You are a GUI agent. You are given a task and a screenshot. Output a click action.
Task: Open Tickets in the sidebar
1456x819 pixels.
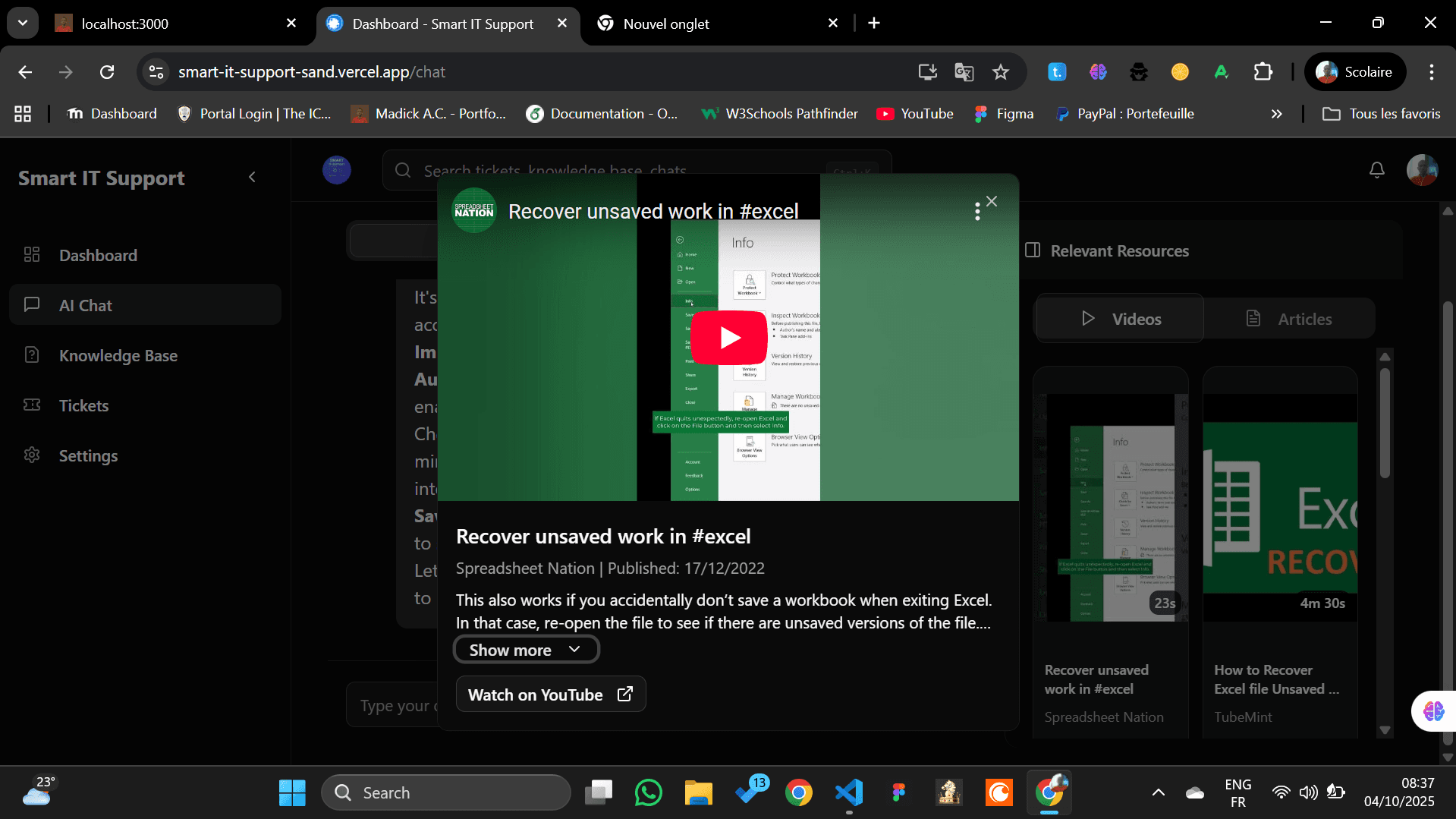coord(145,405)
